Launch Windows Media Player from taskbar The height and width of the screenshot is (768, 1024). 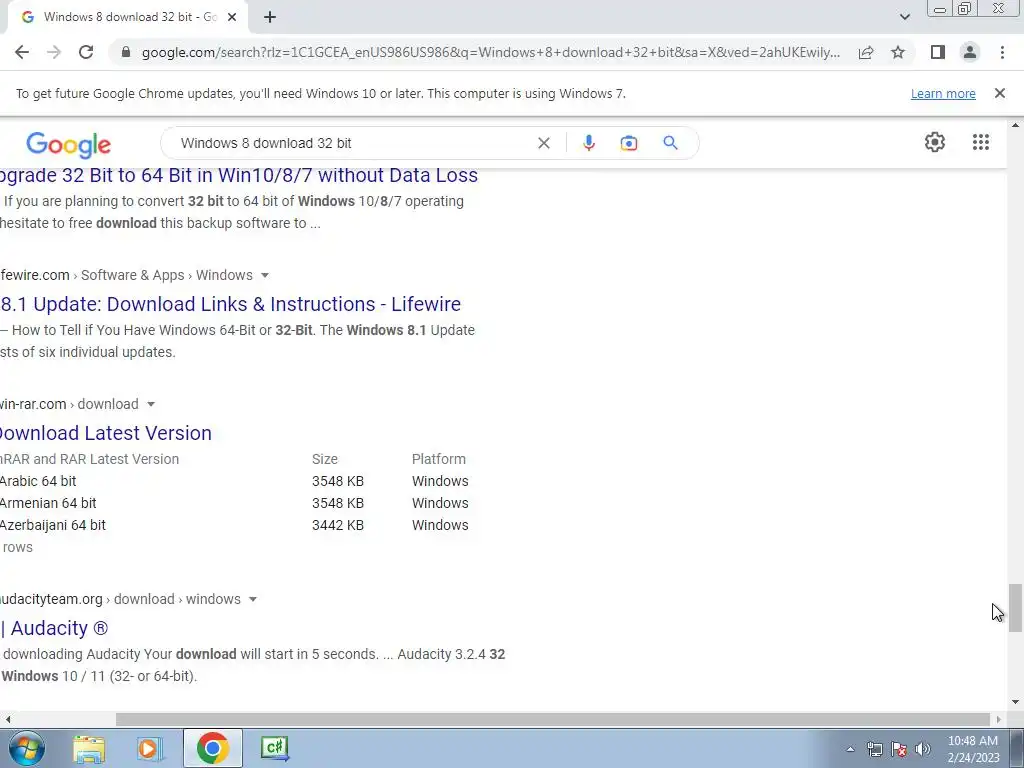150,748
